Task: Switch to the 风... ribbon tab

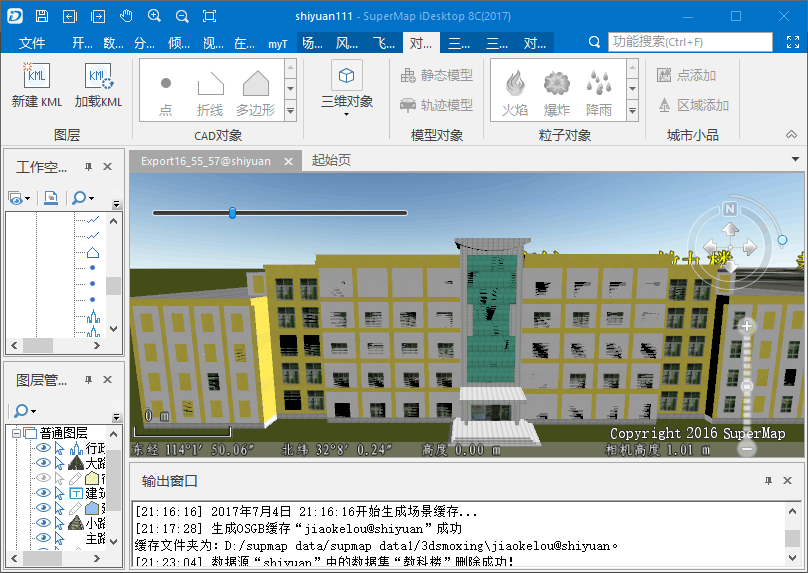Action: coord(347,43)
